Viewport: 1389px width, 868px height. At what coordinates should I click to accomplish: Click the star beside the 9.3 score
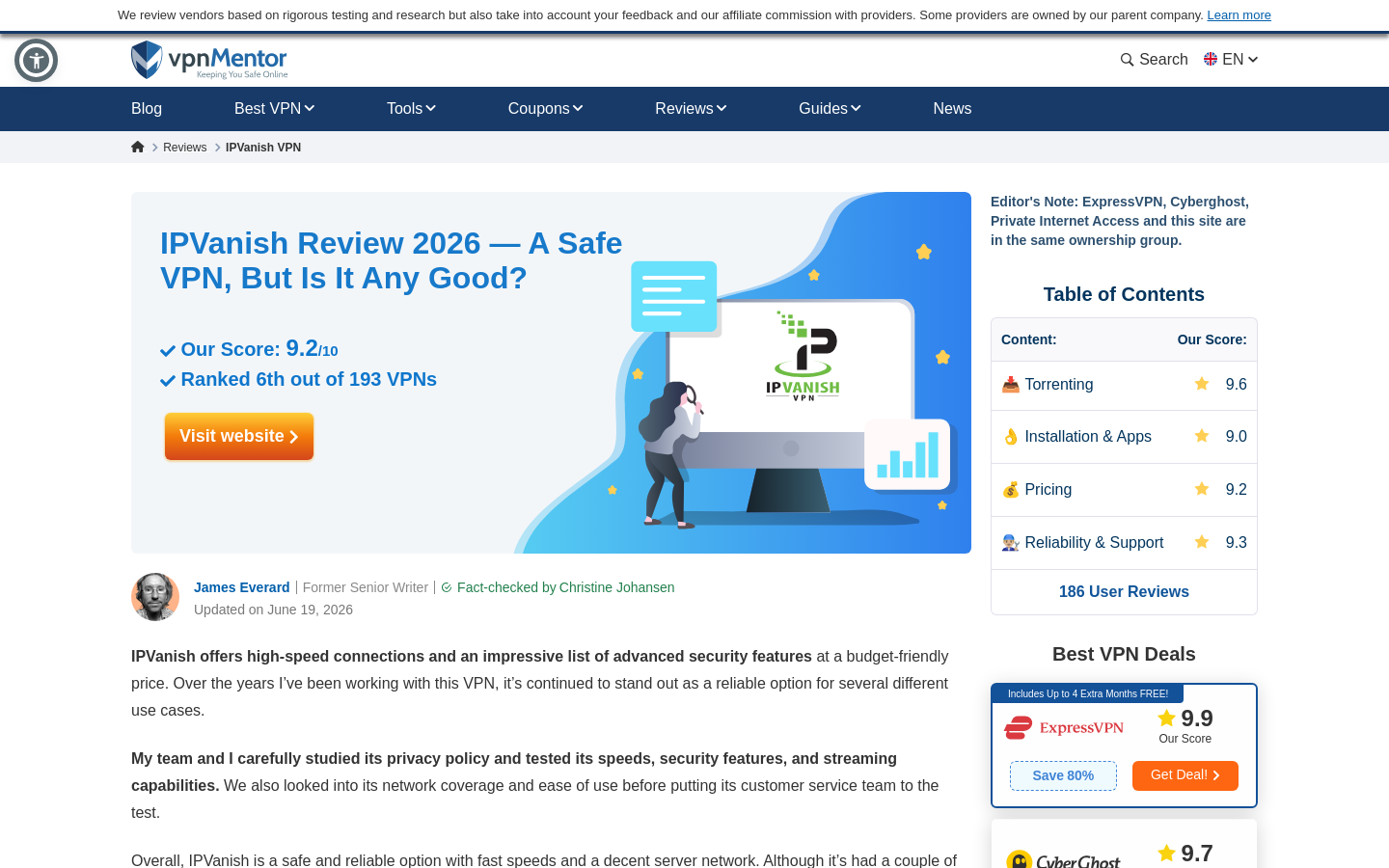(1202, 542)
